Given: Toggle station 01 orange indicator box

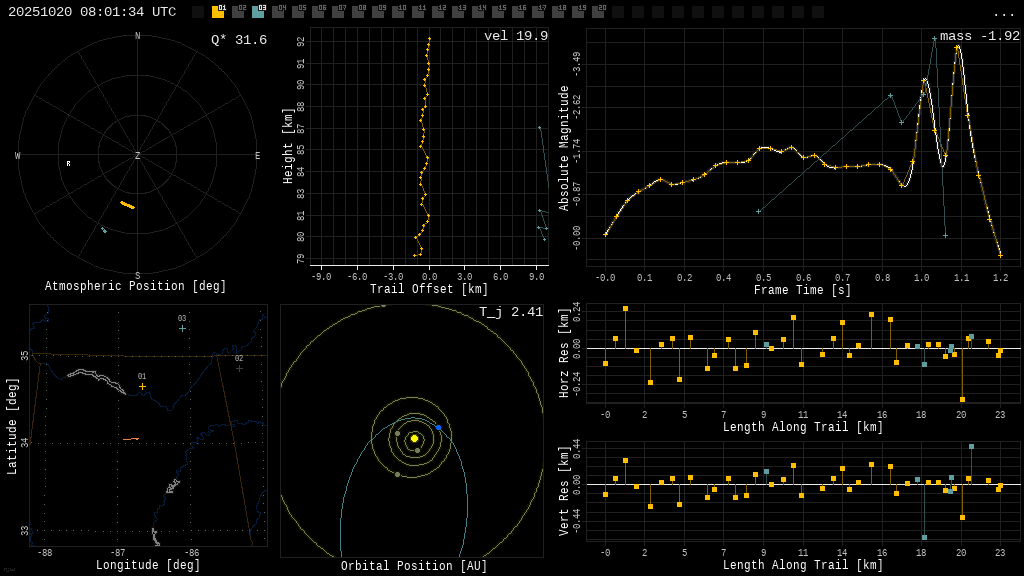Looking at the screenshot, I should tap(218, 13).
